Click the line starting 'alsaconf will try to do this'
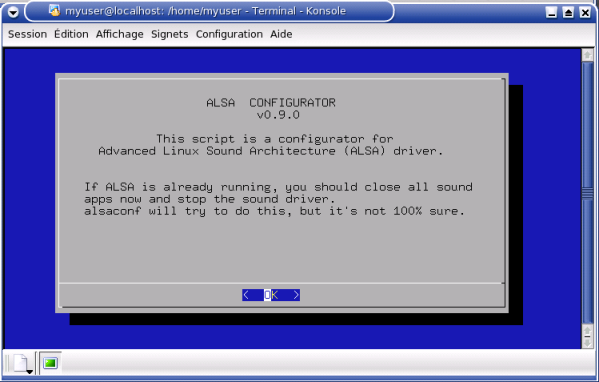 tap(274, 211)
